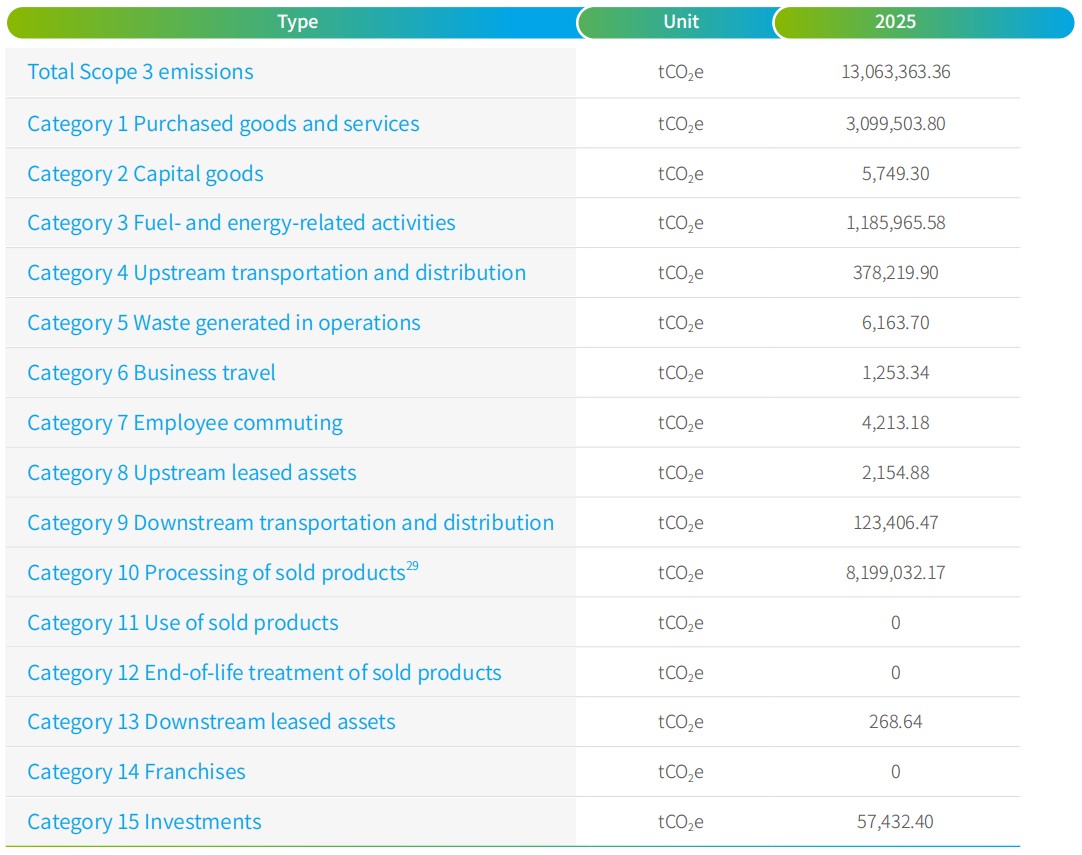The image size is (1082, 855).
Task: Select the Total Scope 3 emissions row label
Action: 140,72
